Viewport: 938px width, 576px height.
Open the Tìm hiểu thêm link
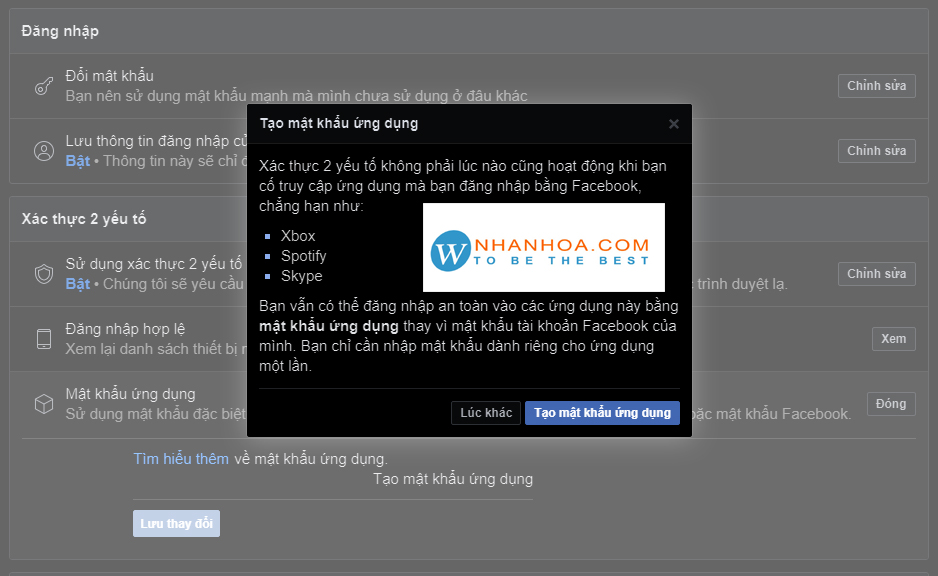point(181,459)
